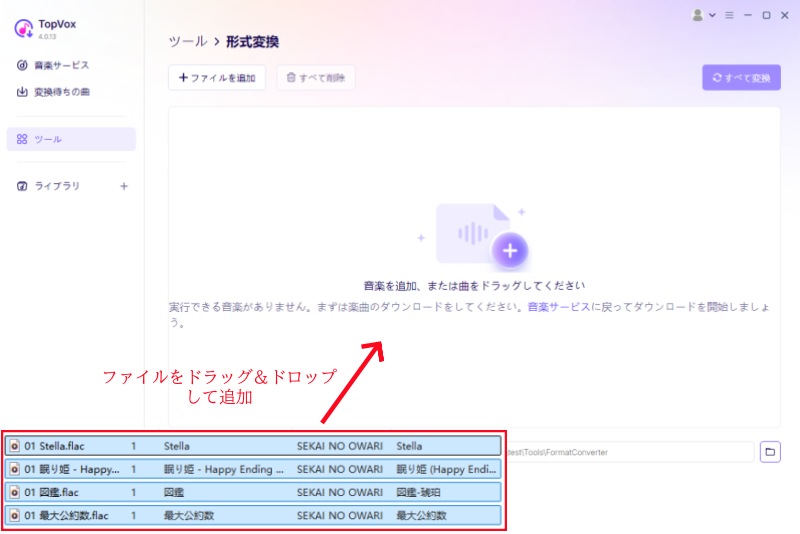This screenshot has height=534, width=800.
Task: Click the plus icon next to ライブラリ
Action: tap(124, 186)
